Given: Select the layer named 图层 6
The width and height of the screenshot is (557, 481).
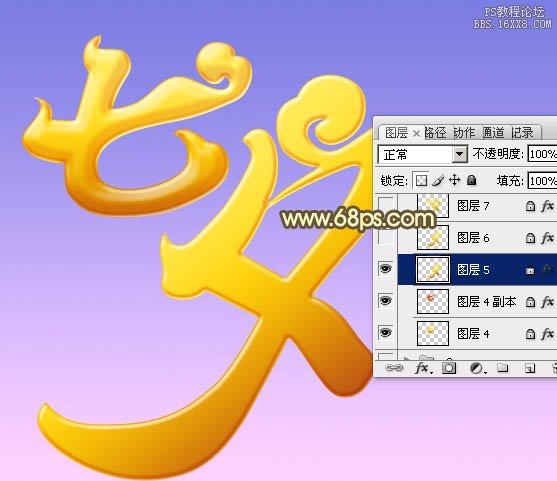Looking at the screenshot, I should click(473, 238).
